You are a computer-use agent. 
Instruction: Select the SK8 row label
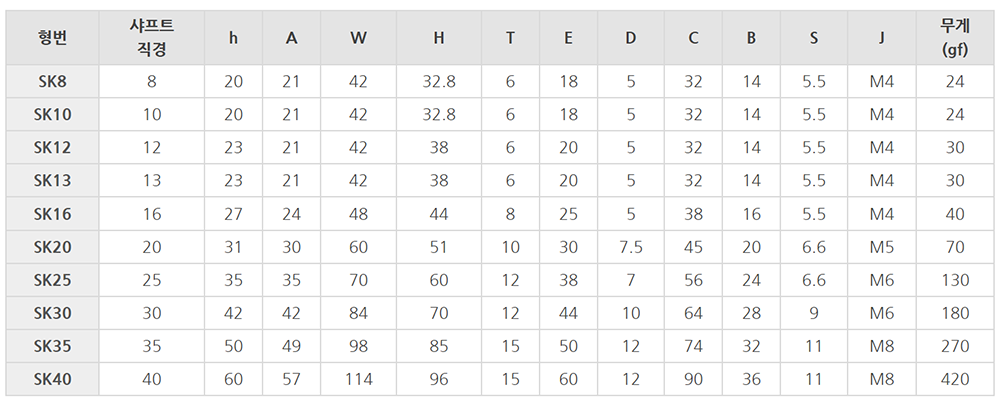click(x=52, y=82)
